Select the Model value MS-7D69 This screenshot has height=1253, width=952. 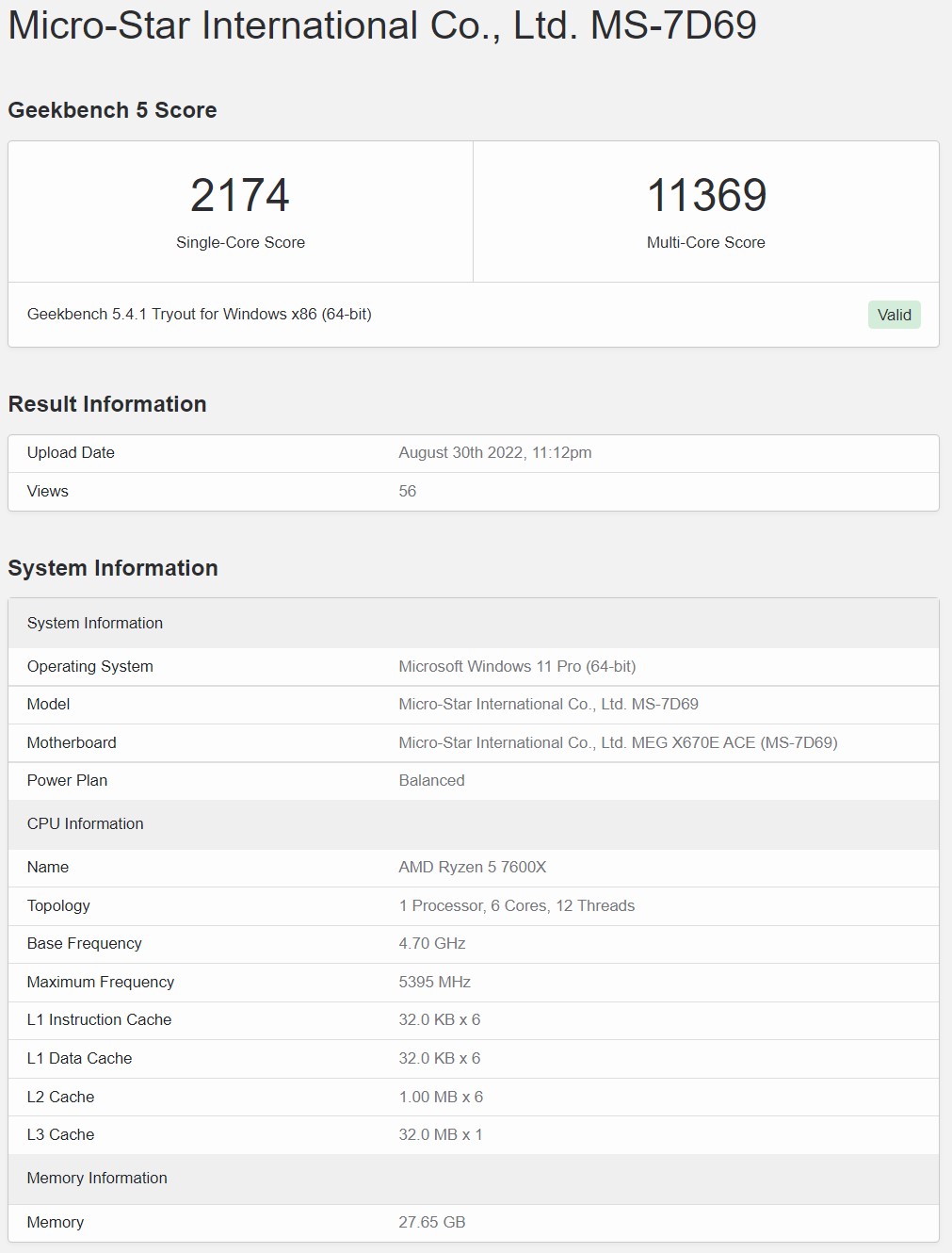click(x=548, y=704)
